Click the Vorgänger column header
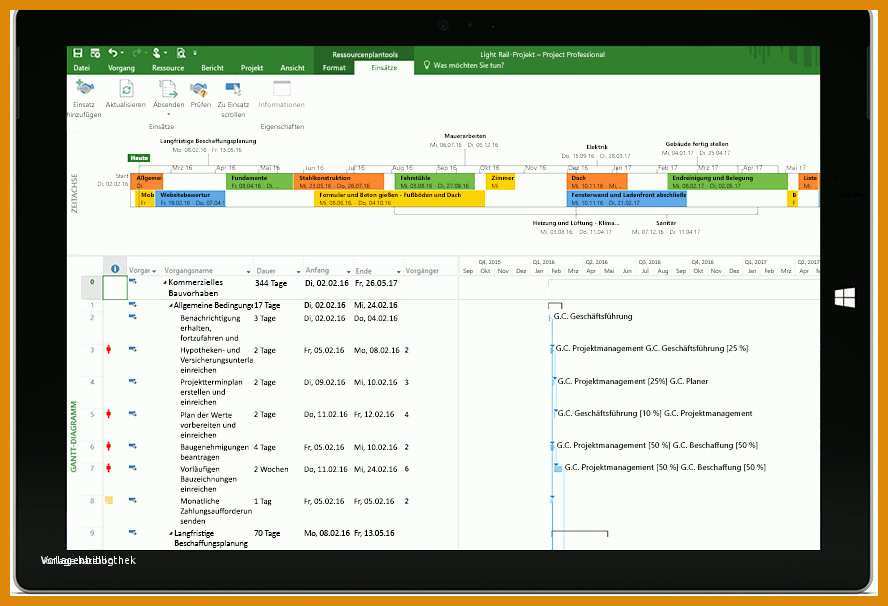Image resolution: width=888 pixels, height=606 pixels. click(x=422, y=271)
